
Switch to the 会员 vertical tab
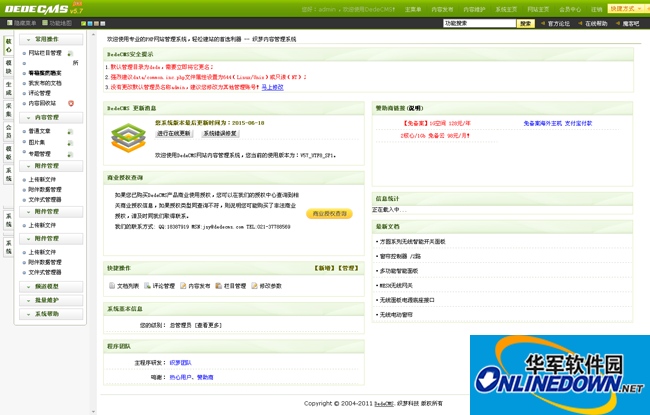click(x=8, y=131)
